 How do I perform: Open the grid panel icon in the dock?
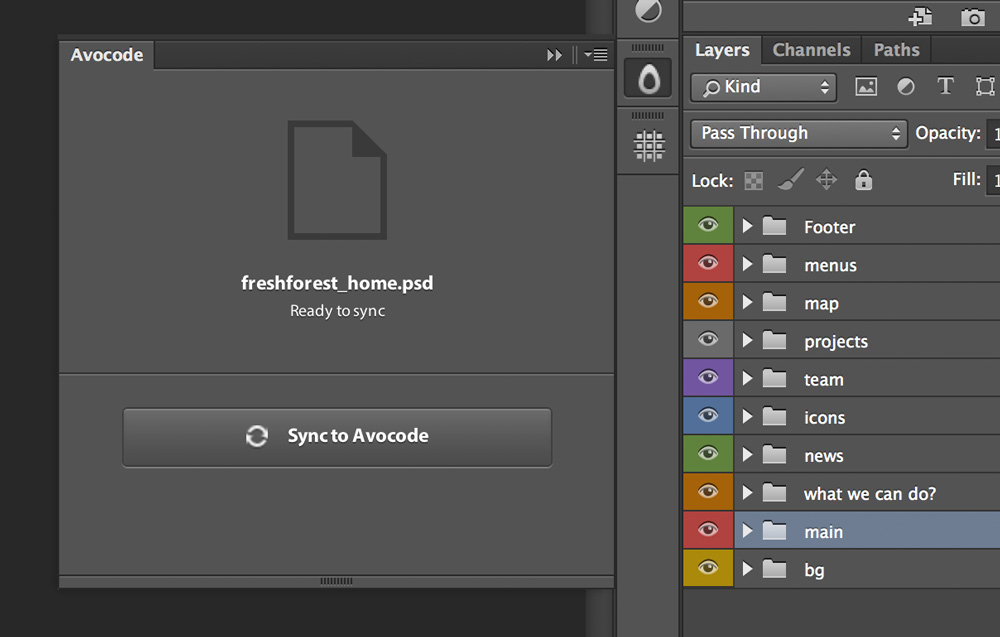(649, 146)
